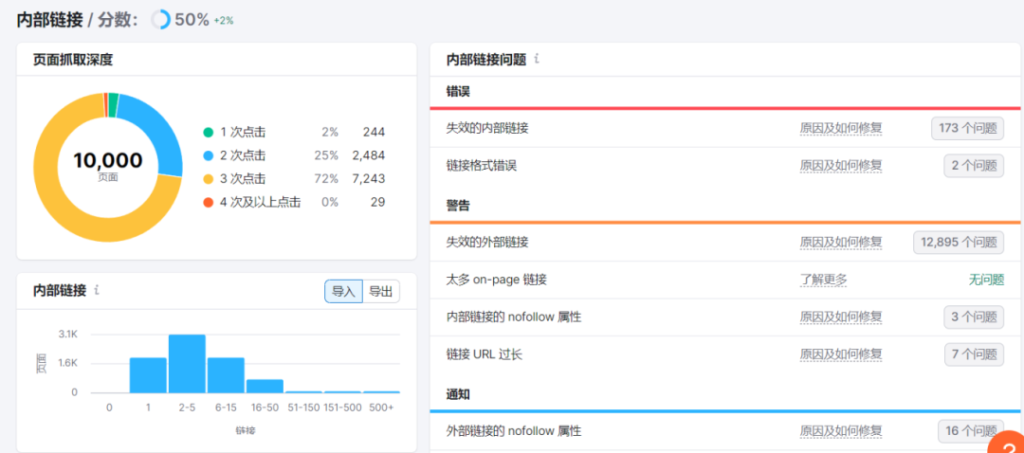The image size is (1024, 453).
Task: Open 原因及如何修复 for 失效的外部链接
Action: [x=841, y=242]
